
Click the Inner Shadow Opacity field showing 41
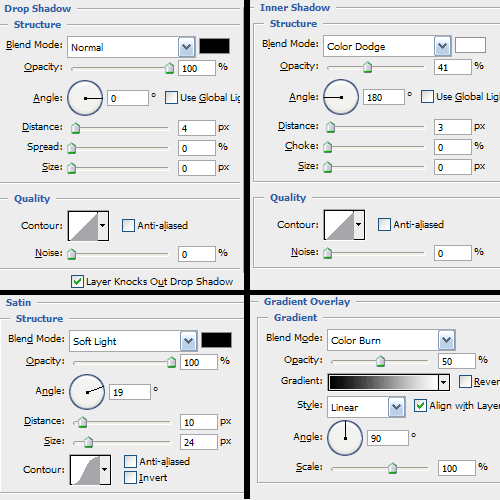[453, 67]
